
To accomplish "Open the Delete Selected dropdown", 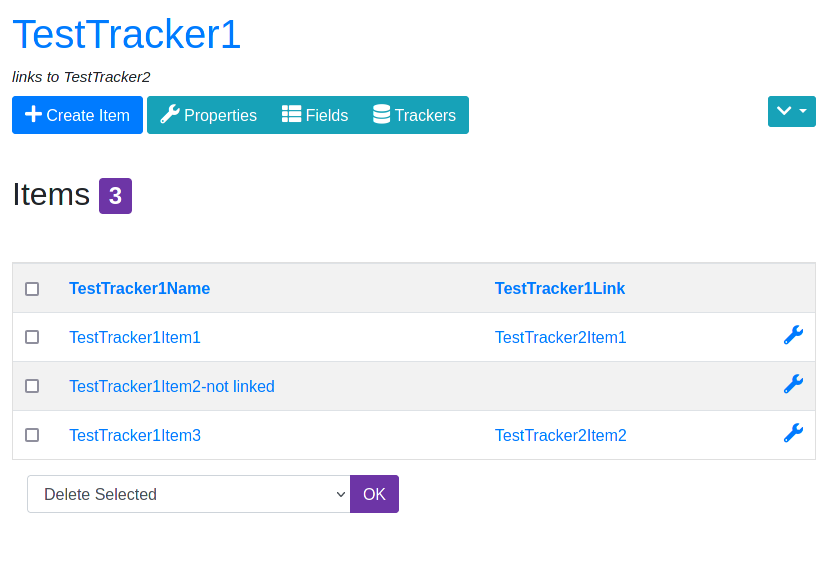I will point(189,494).
